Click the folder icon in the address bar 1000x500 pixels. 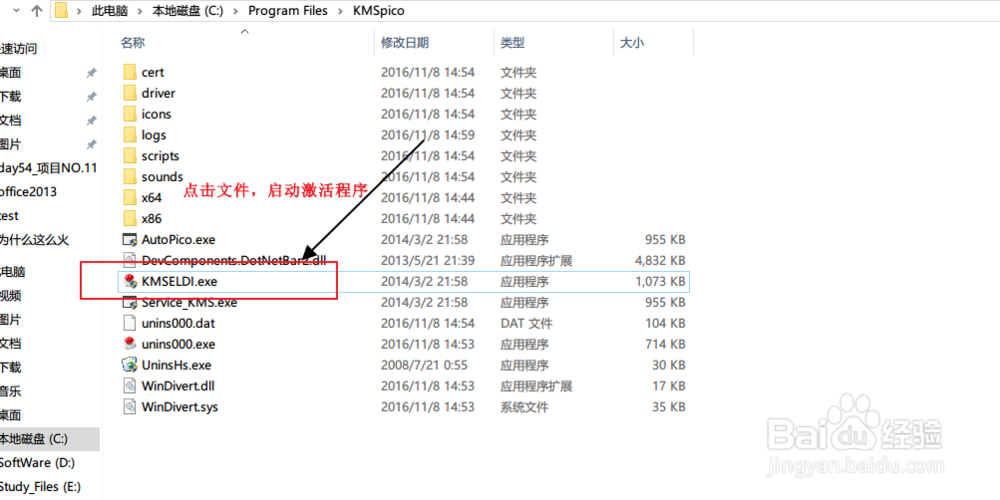[61, 11]
